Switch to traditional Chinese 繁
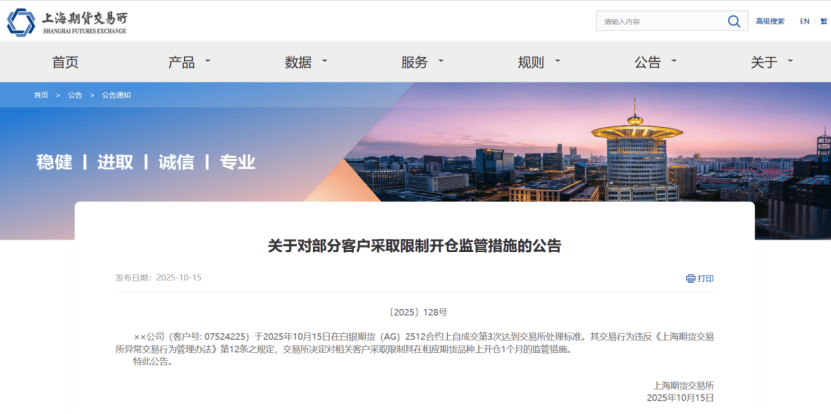 tap(823, 21)
